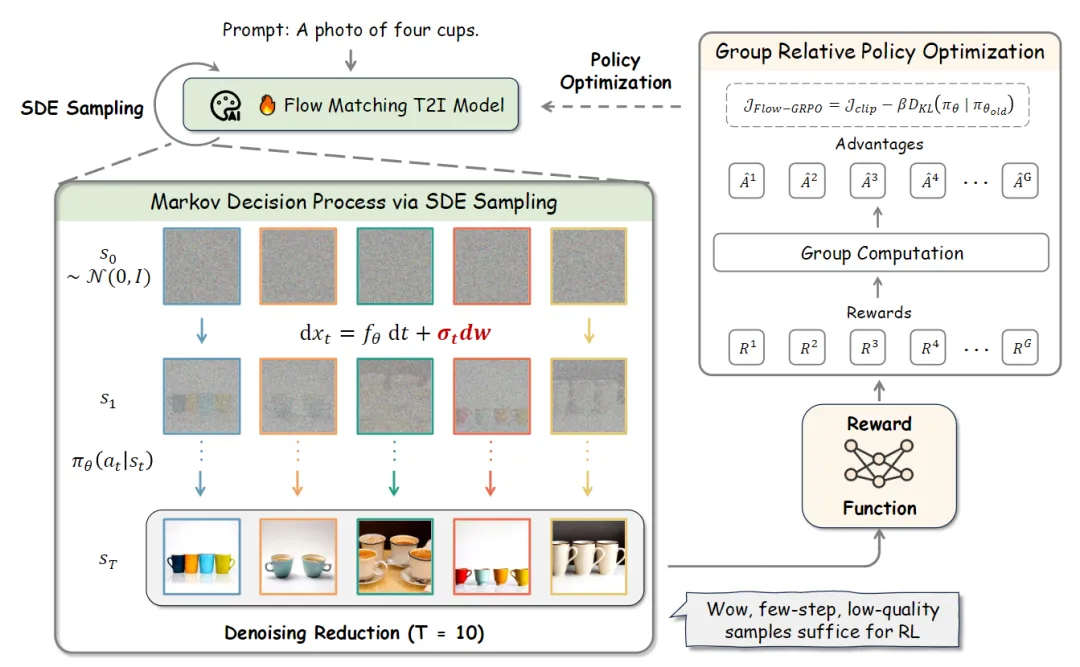Click the π_θ(a_t|s_t) policy label
The height and width of the screenshot is (667, 1080).
112,461
